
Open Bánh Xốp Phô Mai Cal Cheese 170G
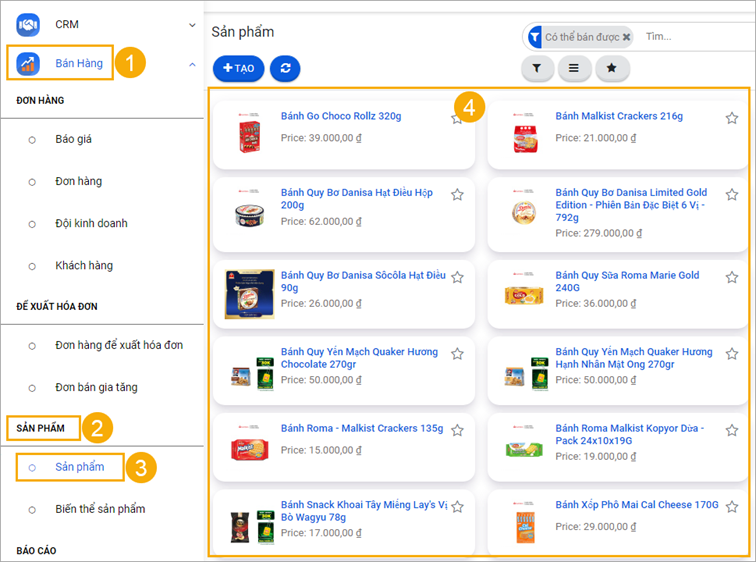pyautogui.click(x=637, y=505)
